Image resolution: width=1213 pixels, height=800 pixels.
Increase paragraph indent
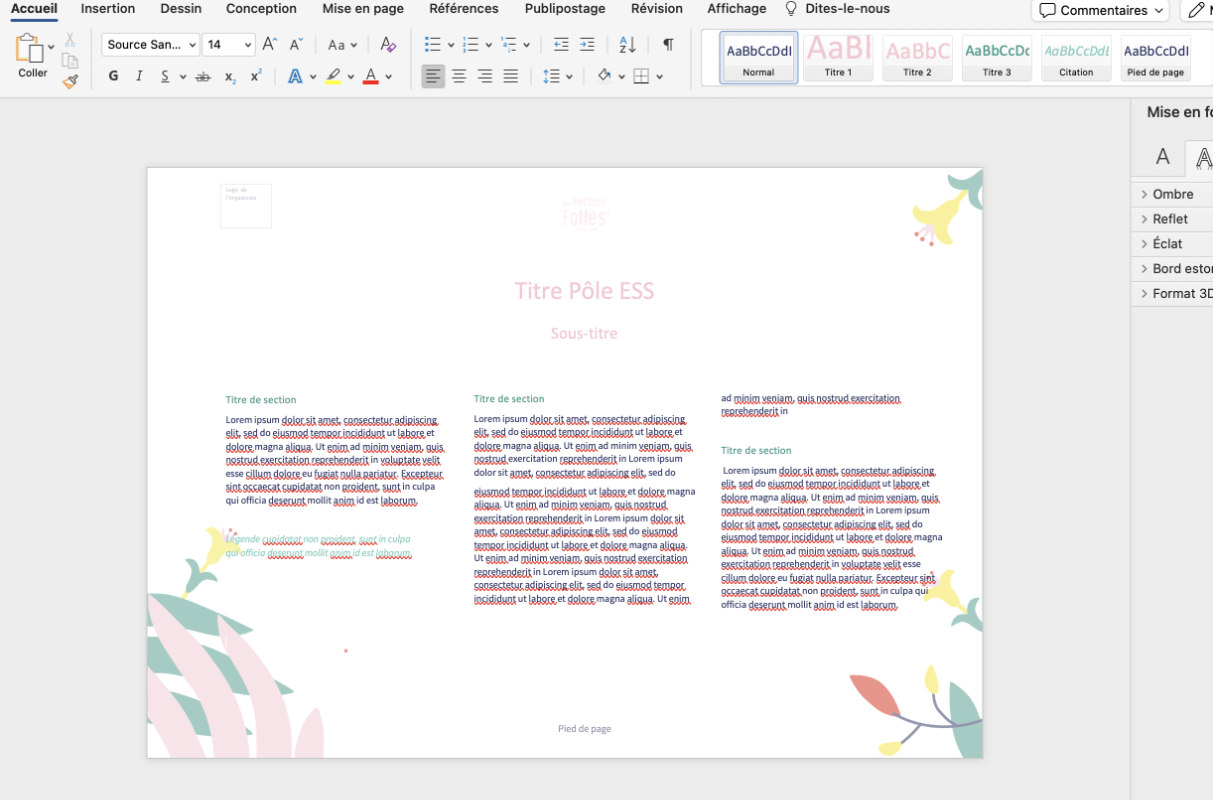(x=587, y=45)
